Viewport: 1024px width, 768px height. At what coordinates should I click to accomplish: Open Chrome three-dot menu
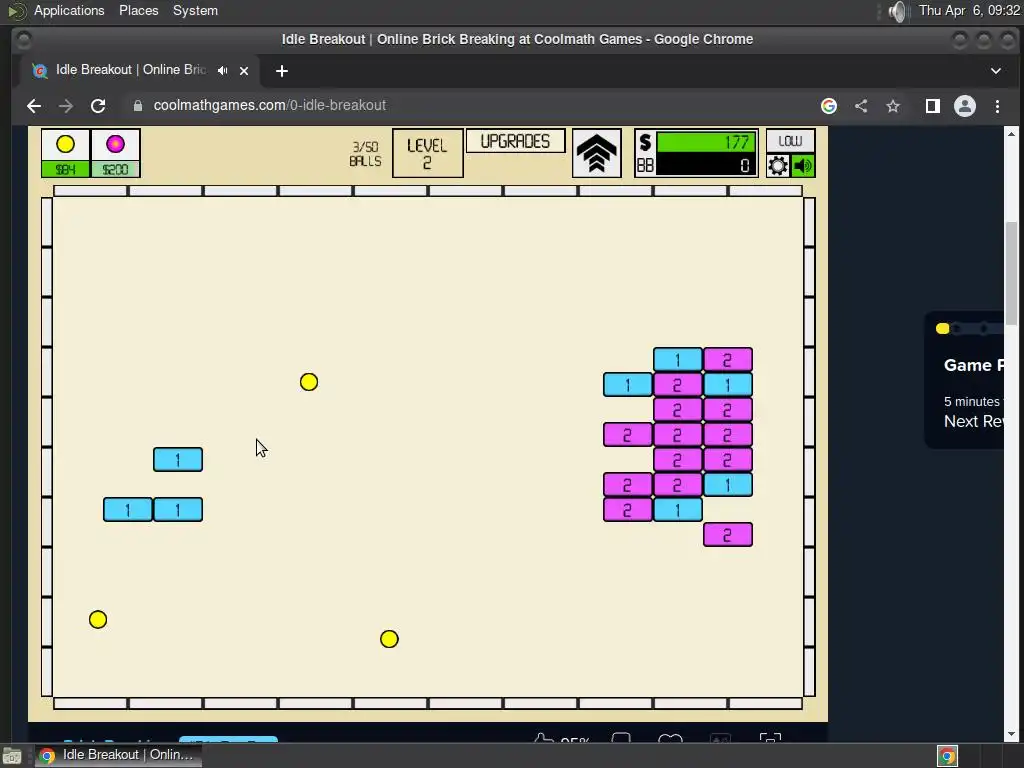(997, 106)
